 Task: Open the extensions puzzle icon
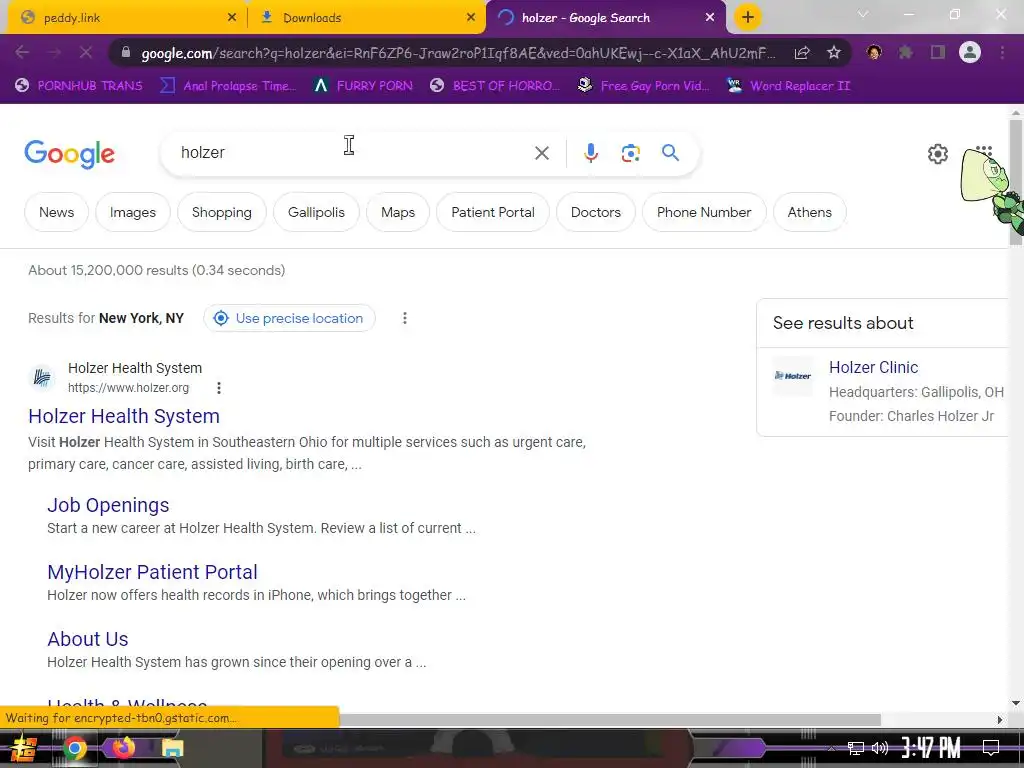coord(905,53)
